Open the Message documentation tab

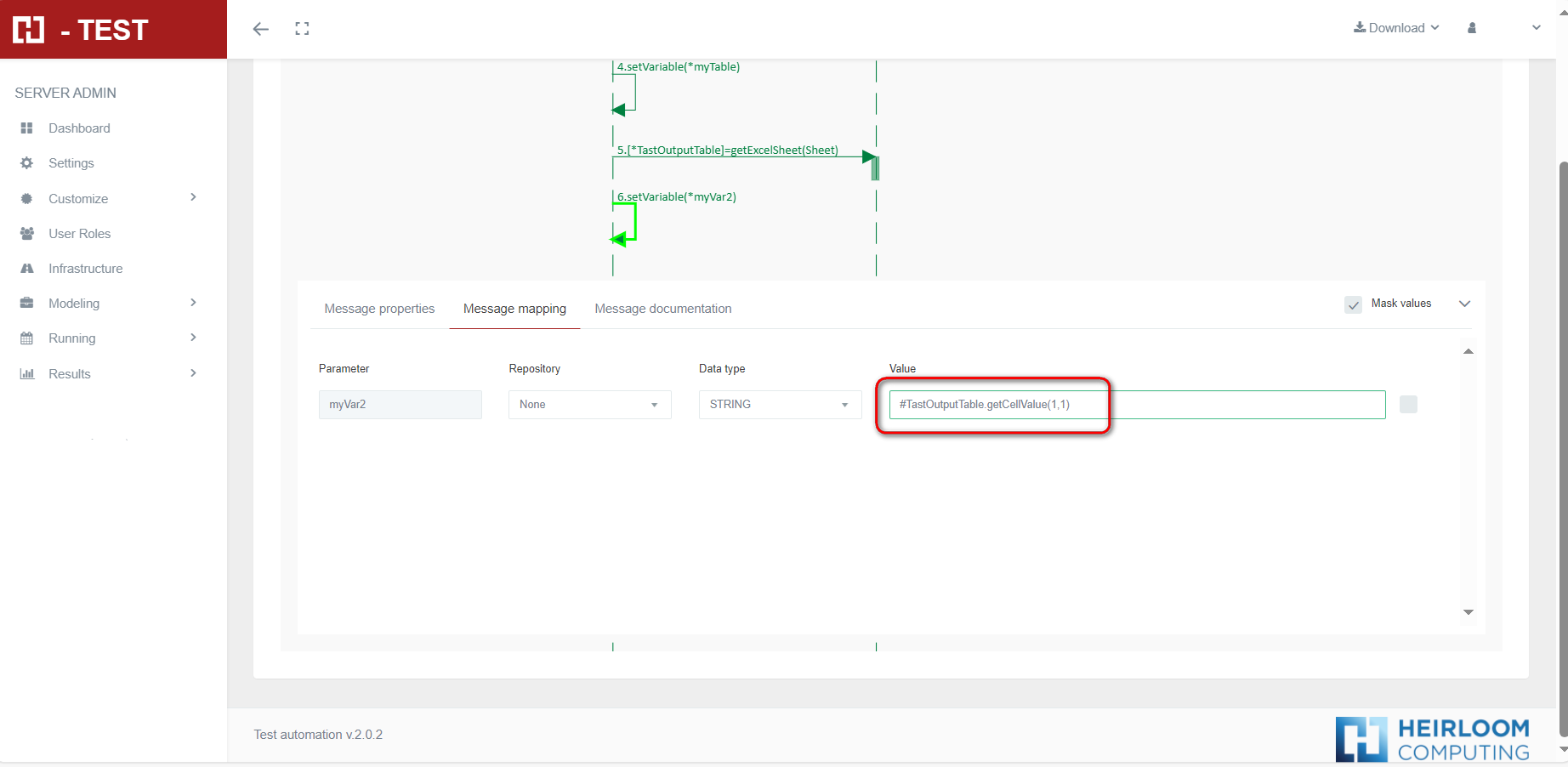pyautogui.click(x=662, y=309)
